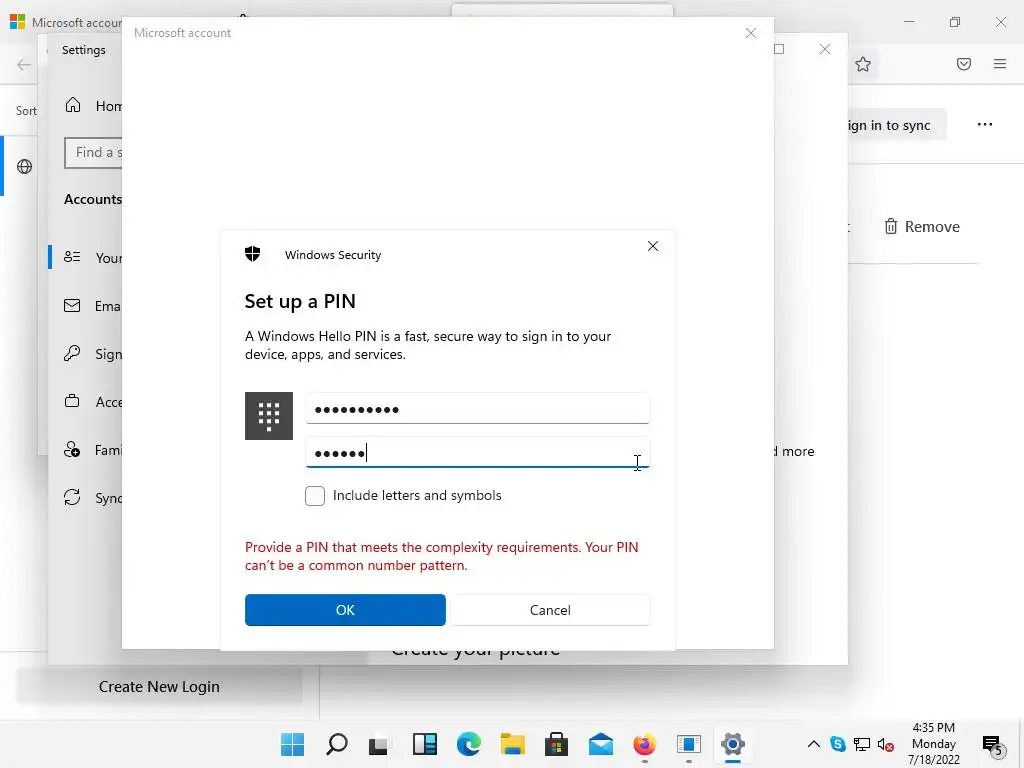Open Email & accounts settings item
Image resolution: width=1024 pixels, height=768 pixels.
(93, 306)
